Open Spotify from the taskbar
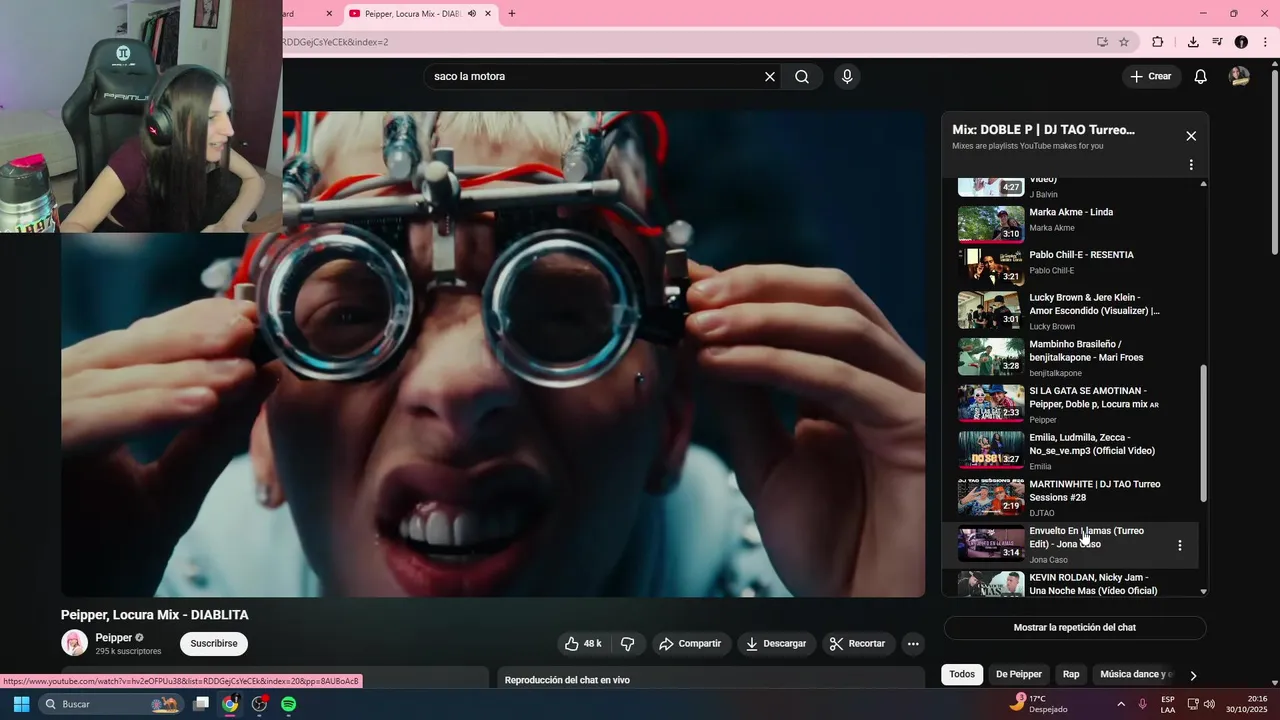Image resolution: width=1280 pixels, height=720 pixels. tap(288, 704)
